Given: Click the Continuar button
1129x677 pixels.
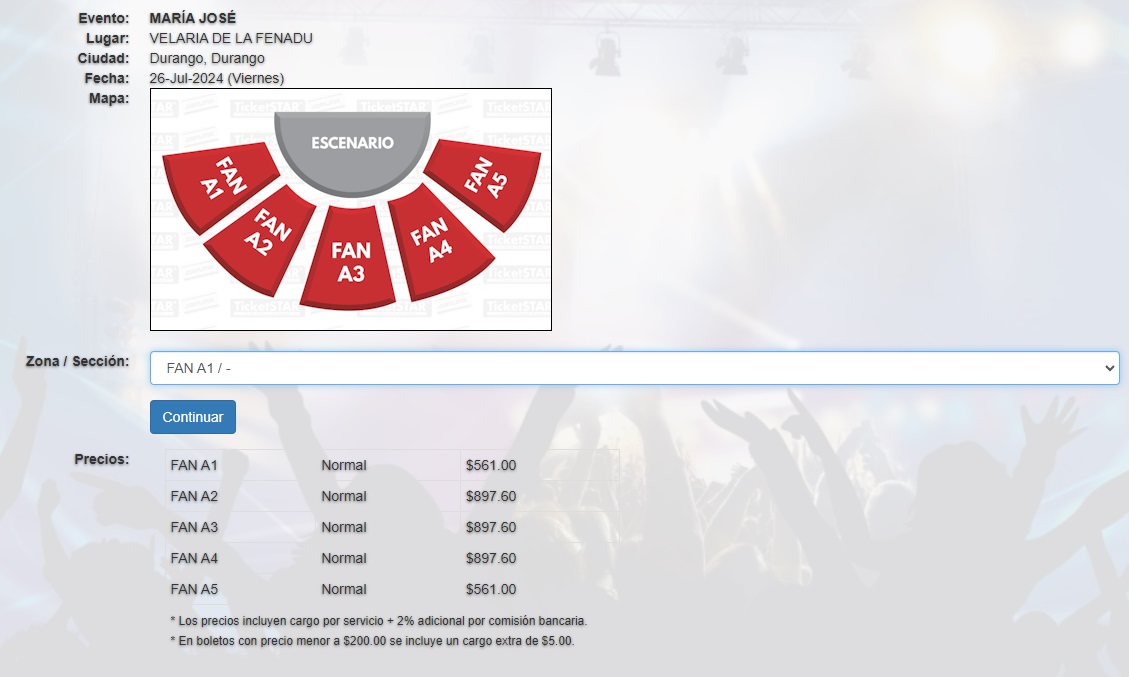Looking at the screenshot, I should coord(193,417).
